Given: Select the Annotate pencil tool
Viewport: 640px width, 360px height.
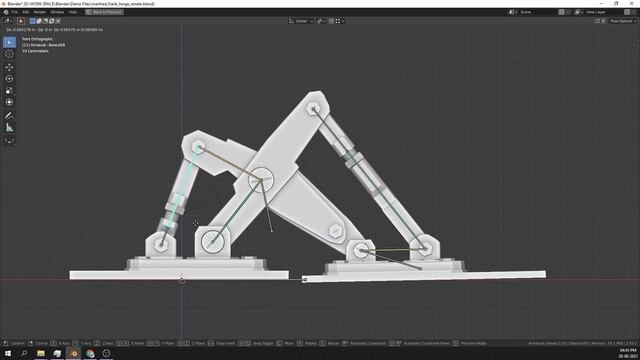Looking at the screenshot, I should coord(9,116).
